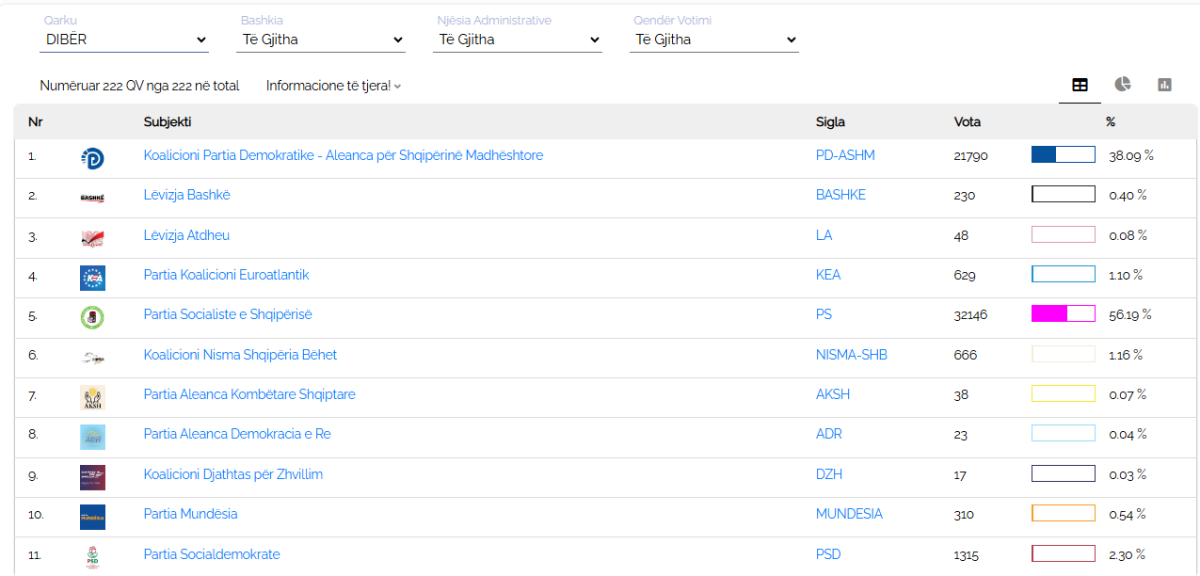Open the Njësia Administrative dropdown
The width and height of the screenshot is (1200, 576).
click(519, 40)
